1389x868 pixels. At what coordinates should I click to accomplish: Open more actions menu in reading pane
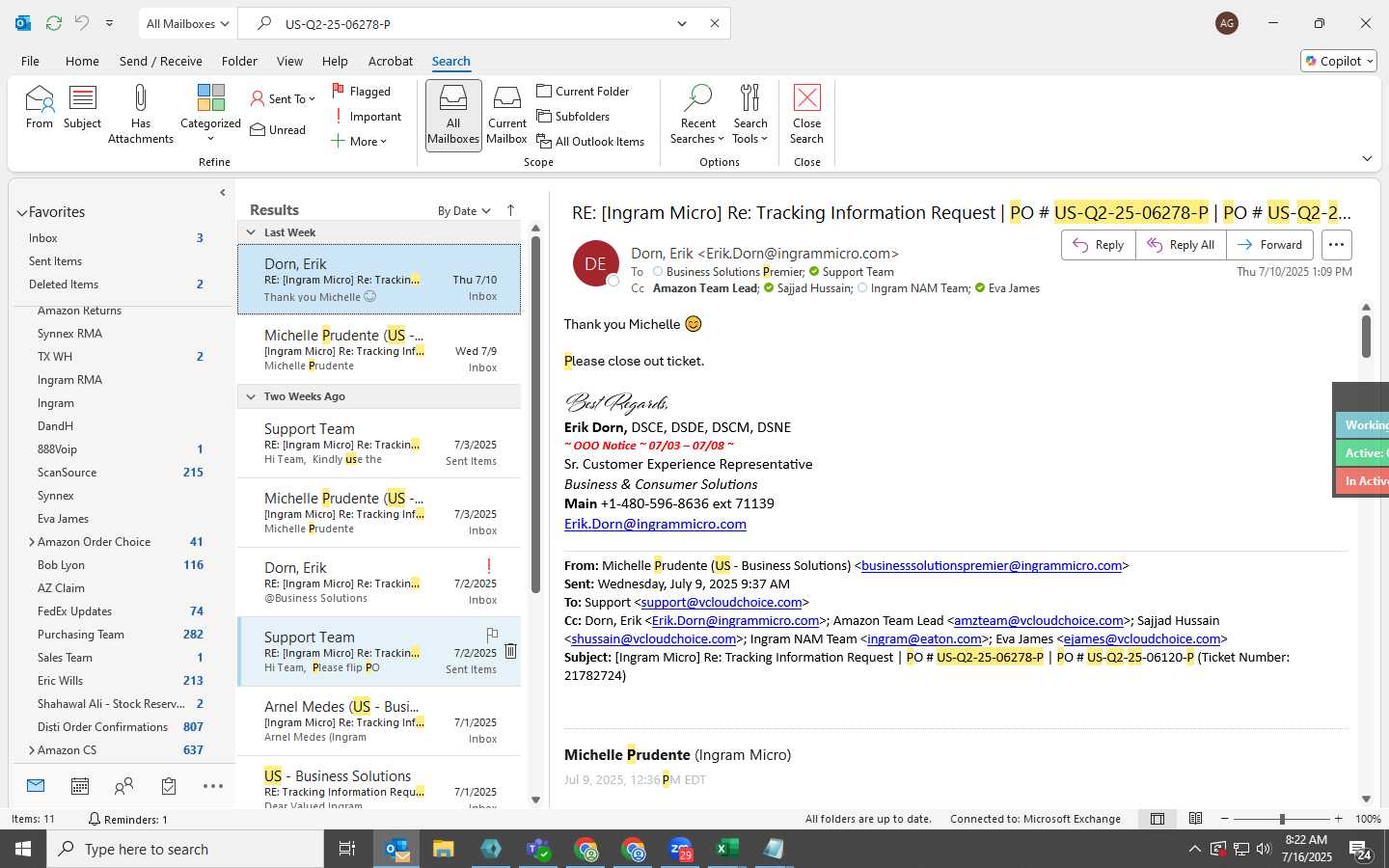coord(1336,245)
